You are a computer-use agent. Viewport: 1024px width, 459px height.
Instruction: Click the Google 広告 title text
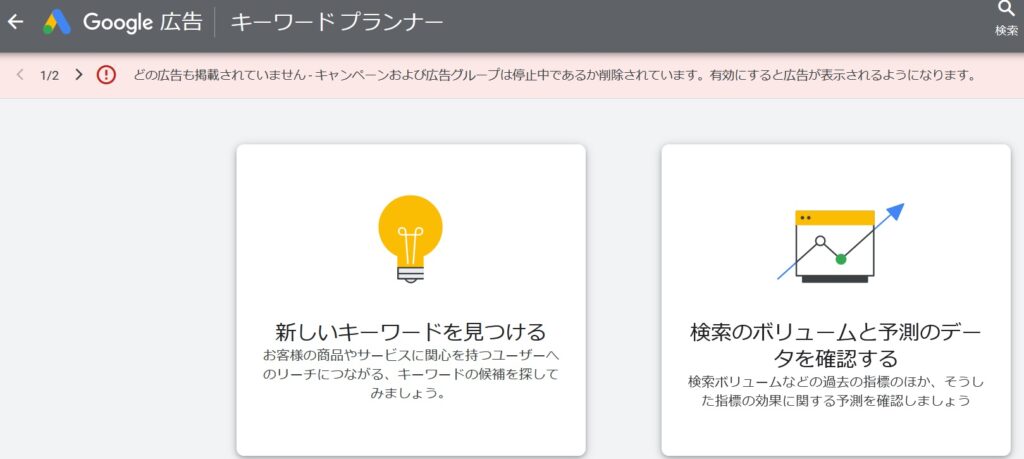point(142,22)
